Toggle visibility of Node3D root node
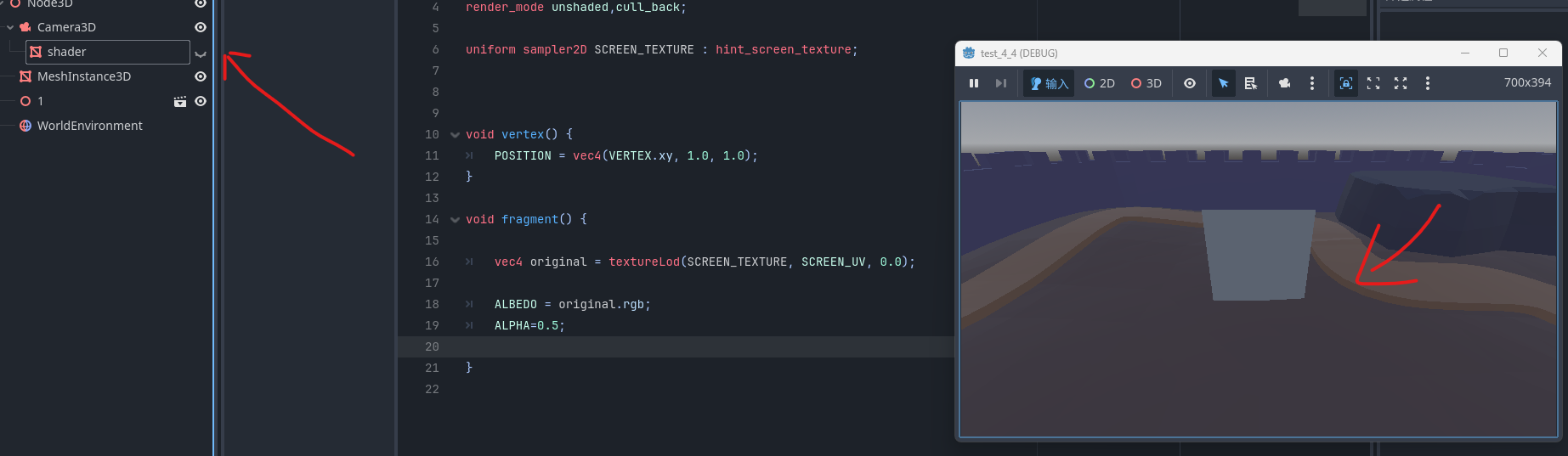 tap(201, 3)
